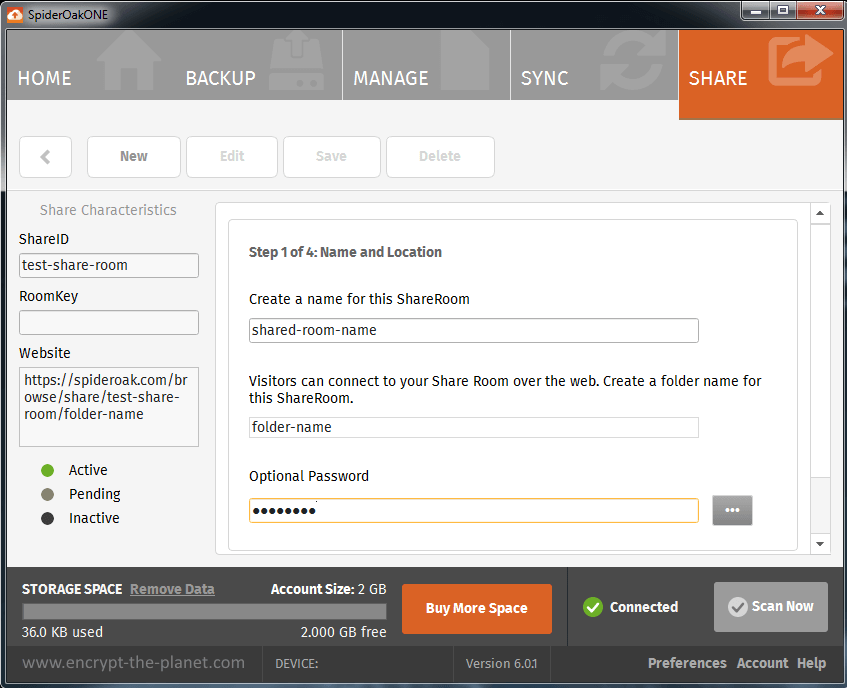Select the SHARE tab
Viewport: 847px width, 688px height.
[761, 75]
